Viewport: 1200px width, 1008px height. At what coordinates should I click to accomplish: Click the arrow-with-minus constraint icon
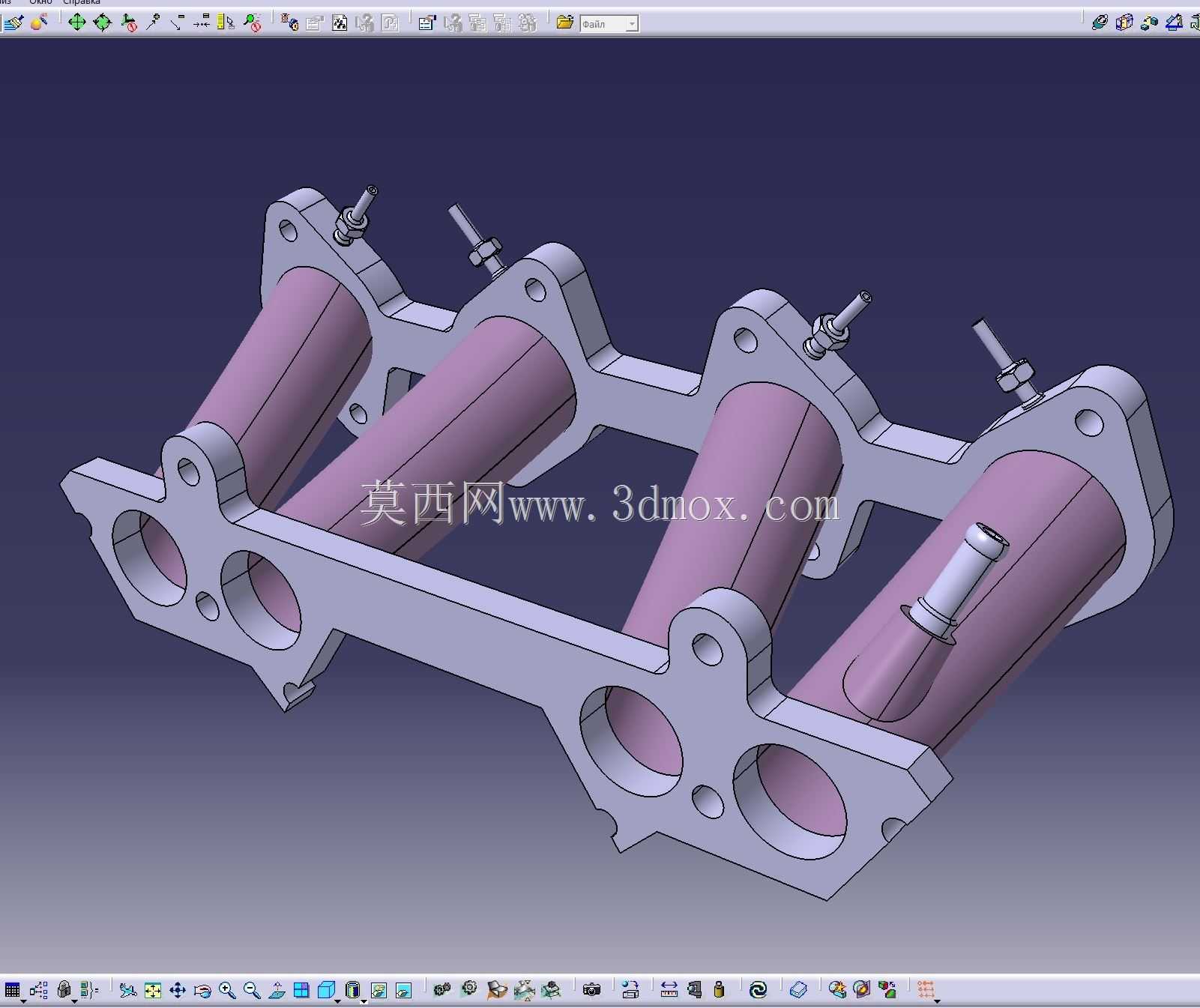click(x=178, y=22)
